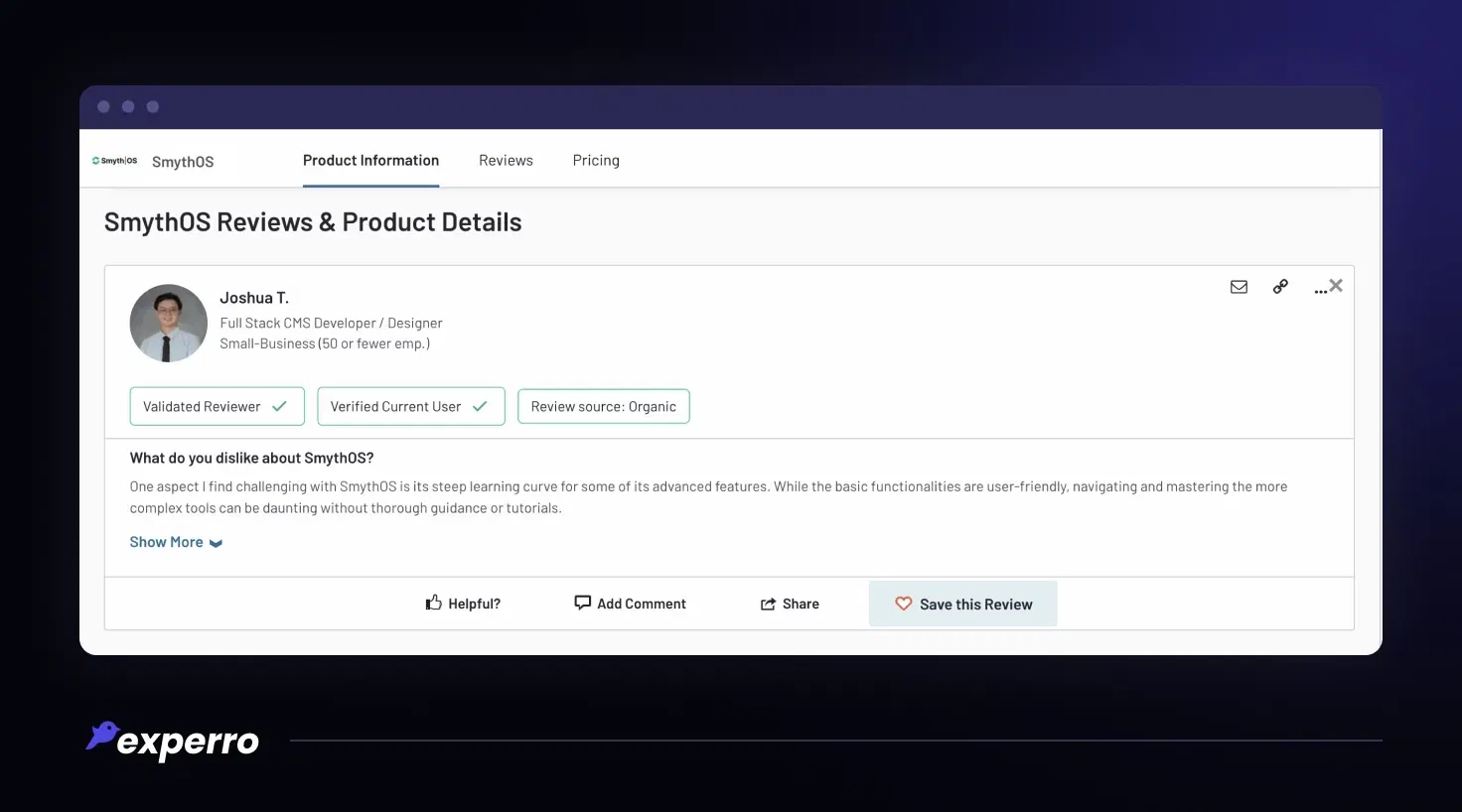Click the review paragraph about steep learning curve

(708, 497)
